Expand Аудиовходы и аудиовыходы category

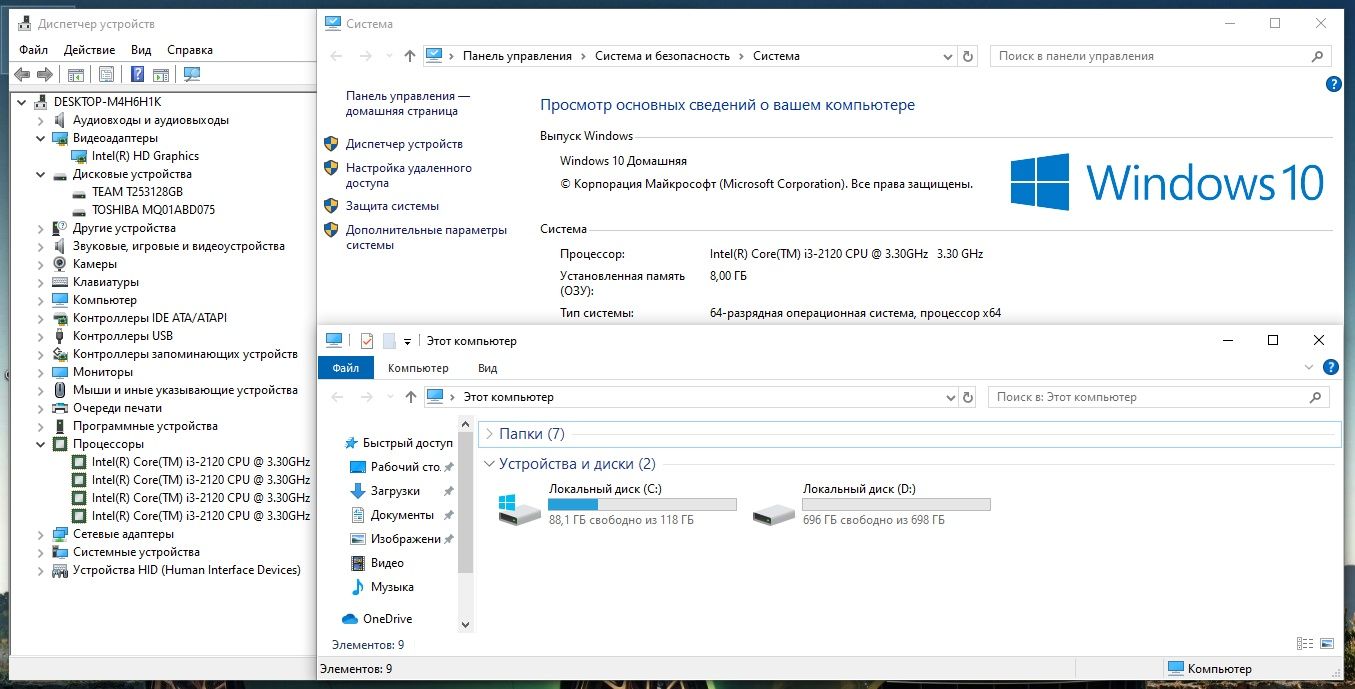pos(41,120)
